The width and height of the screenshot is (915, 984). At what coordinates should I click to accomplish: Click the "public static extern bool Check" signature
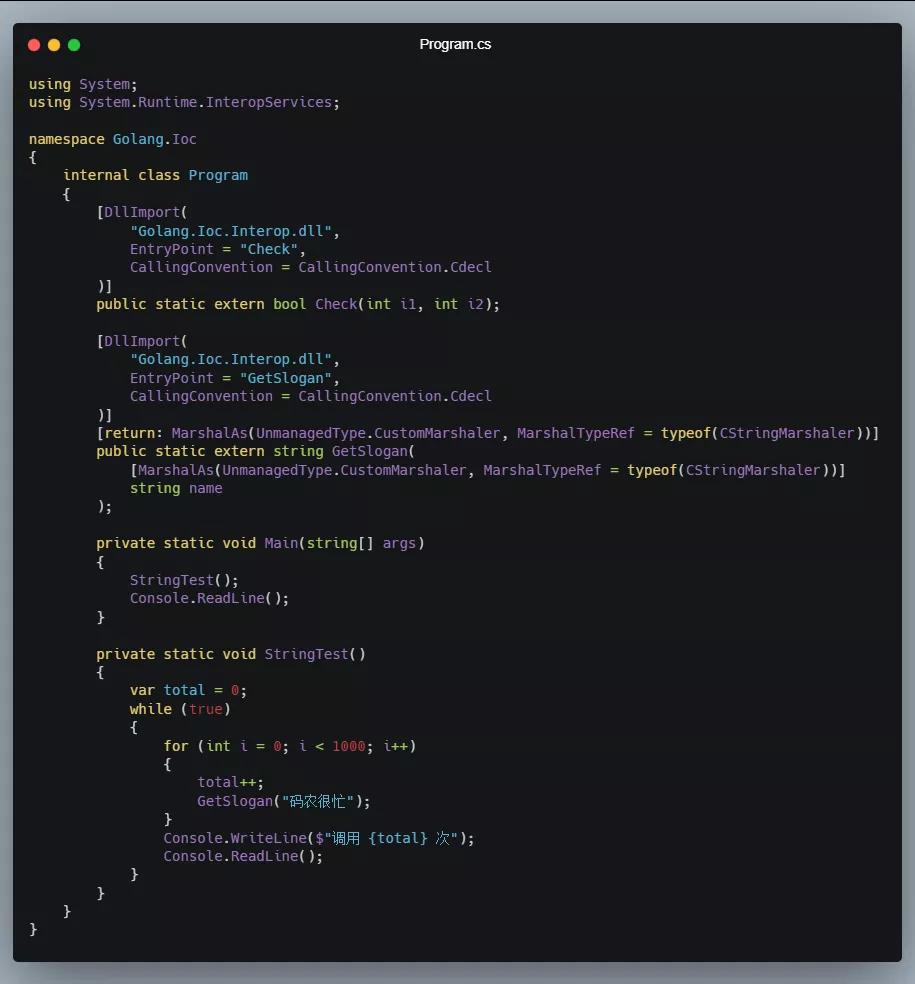tap(298, 304)
